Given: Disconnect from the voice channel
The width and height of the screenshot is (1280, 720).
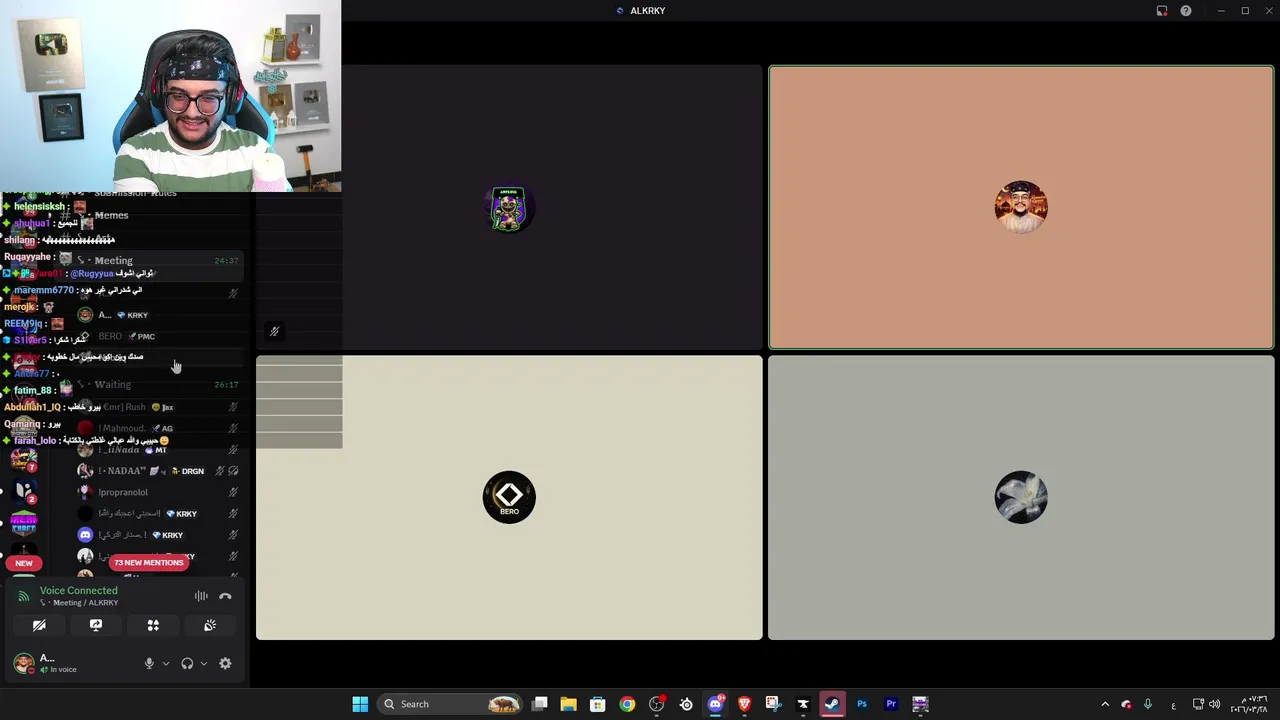Looking at the screenshot, I should click(x=225, y=596).
